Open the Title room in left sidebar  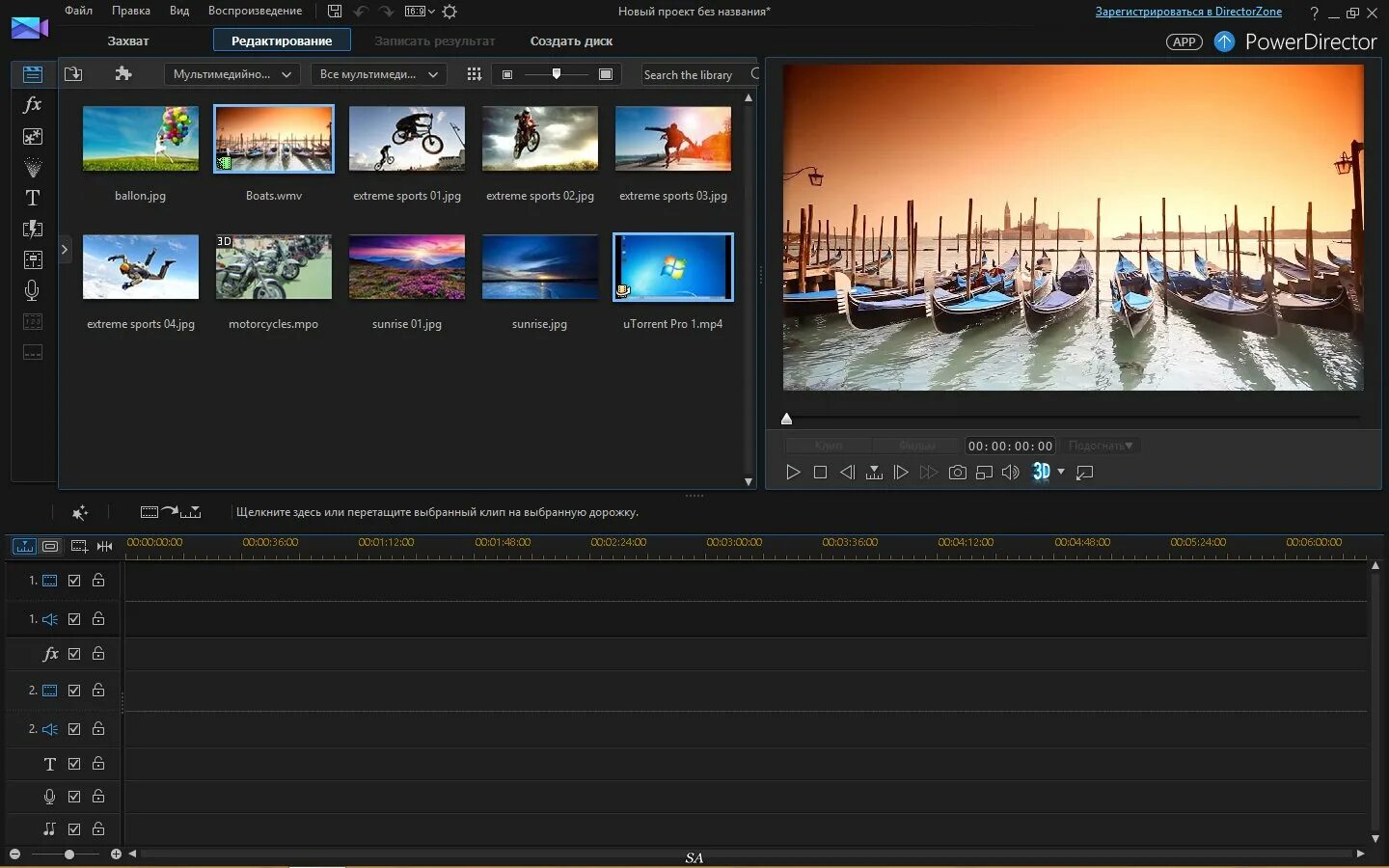[x=32, y=198]
